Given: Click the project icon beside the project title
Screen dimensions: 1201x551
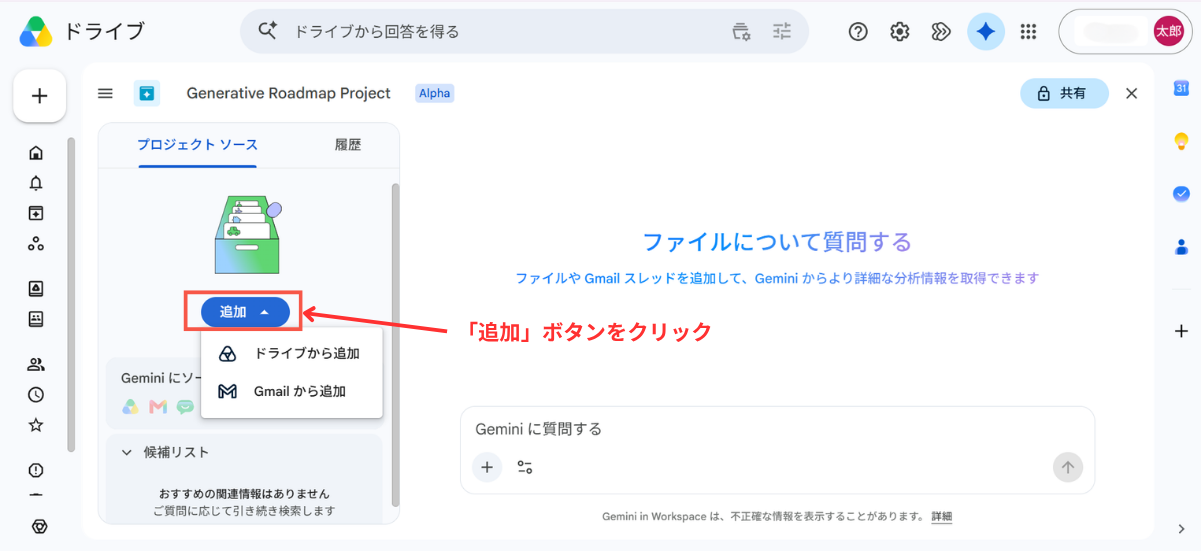Looking at the screenshot, I should click(x=147, y=93).
